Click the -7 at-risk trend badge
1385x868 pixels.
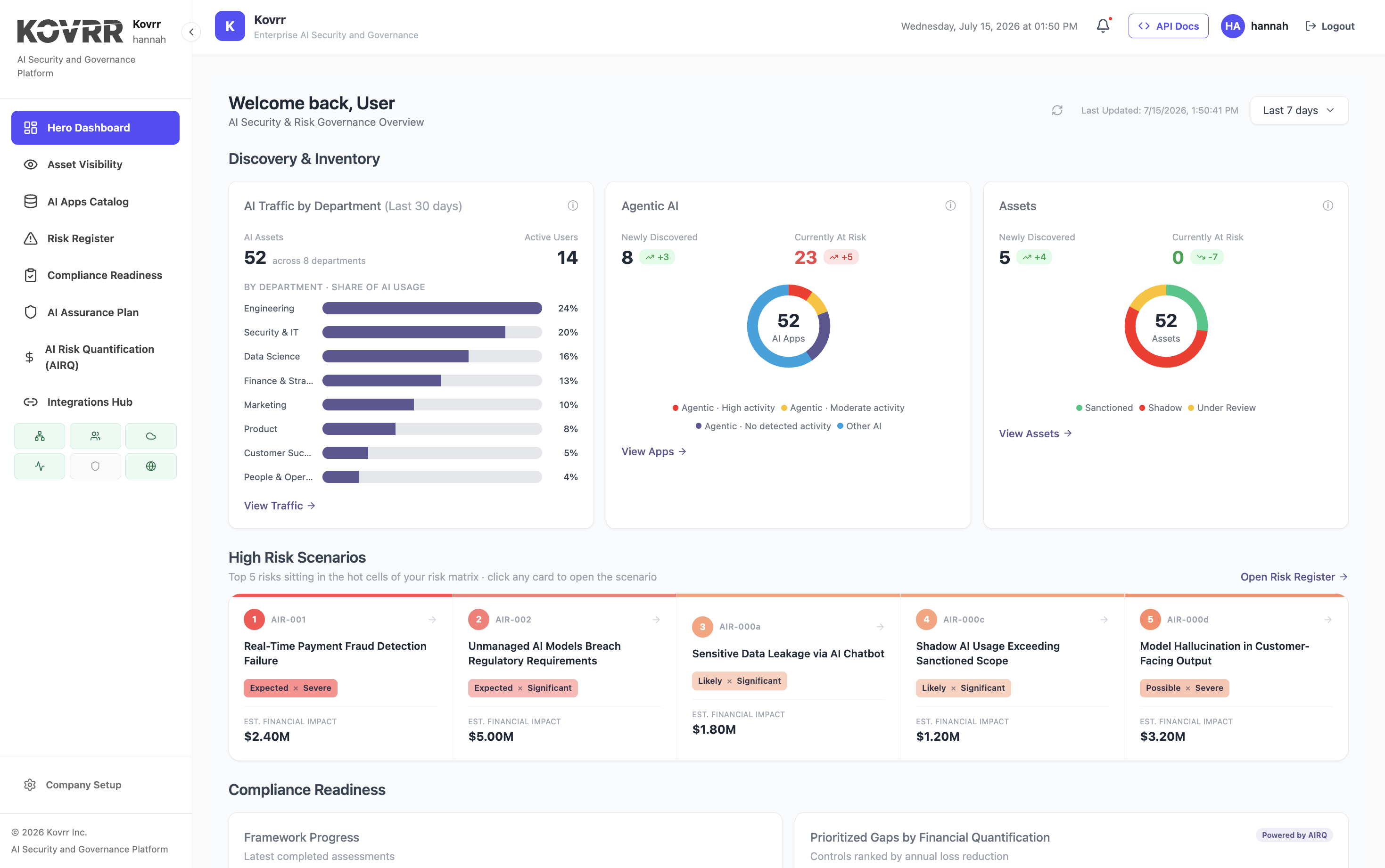pos(1207,257)
